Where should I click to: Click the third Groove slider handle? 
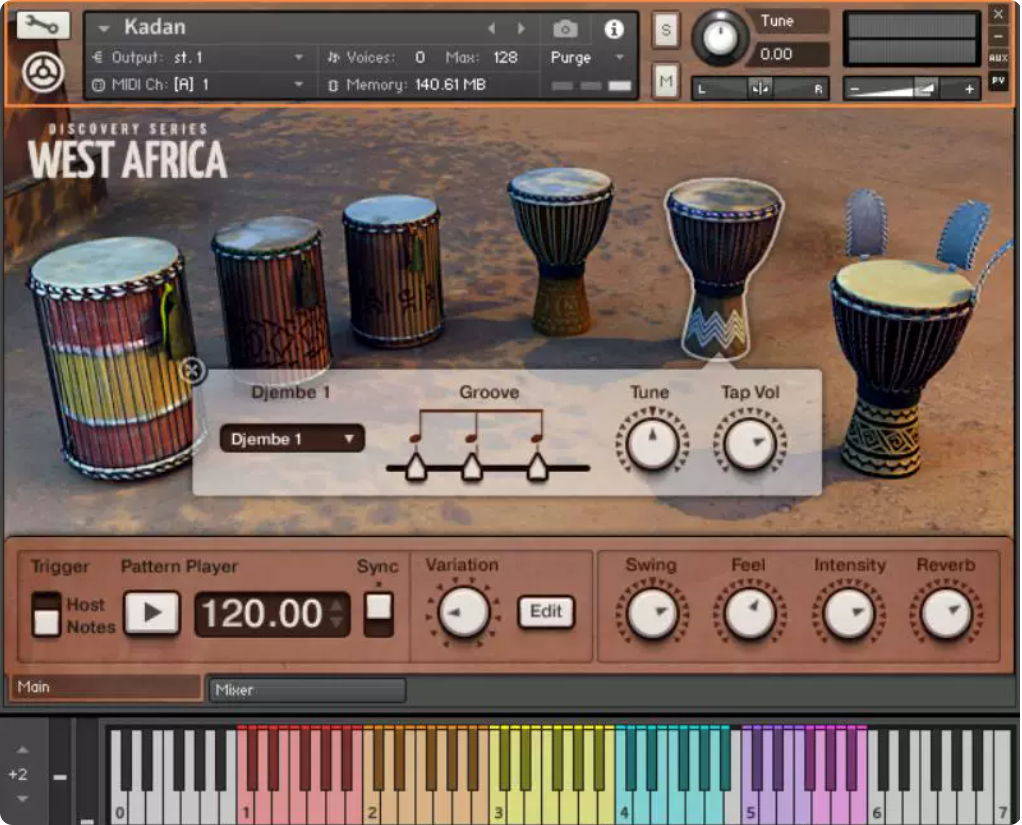pyautogui.click(x=537, y=467)
